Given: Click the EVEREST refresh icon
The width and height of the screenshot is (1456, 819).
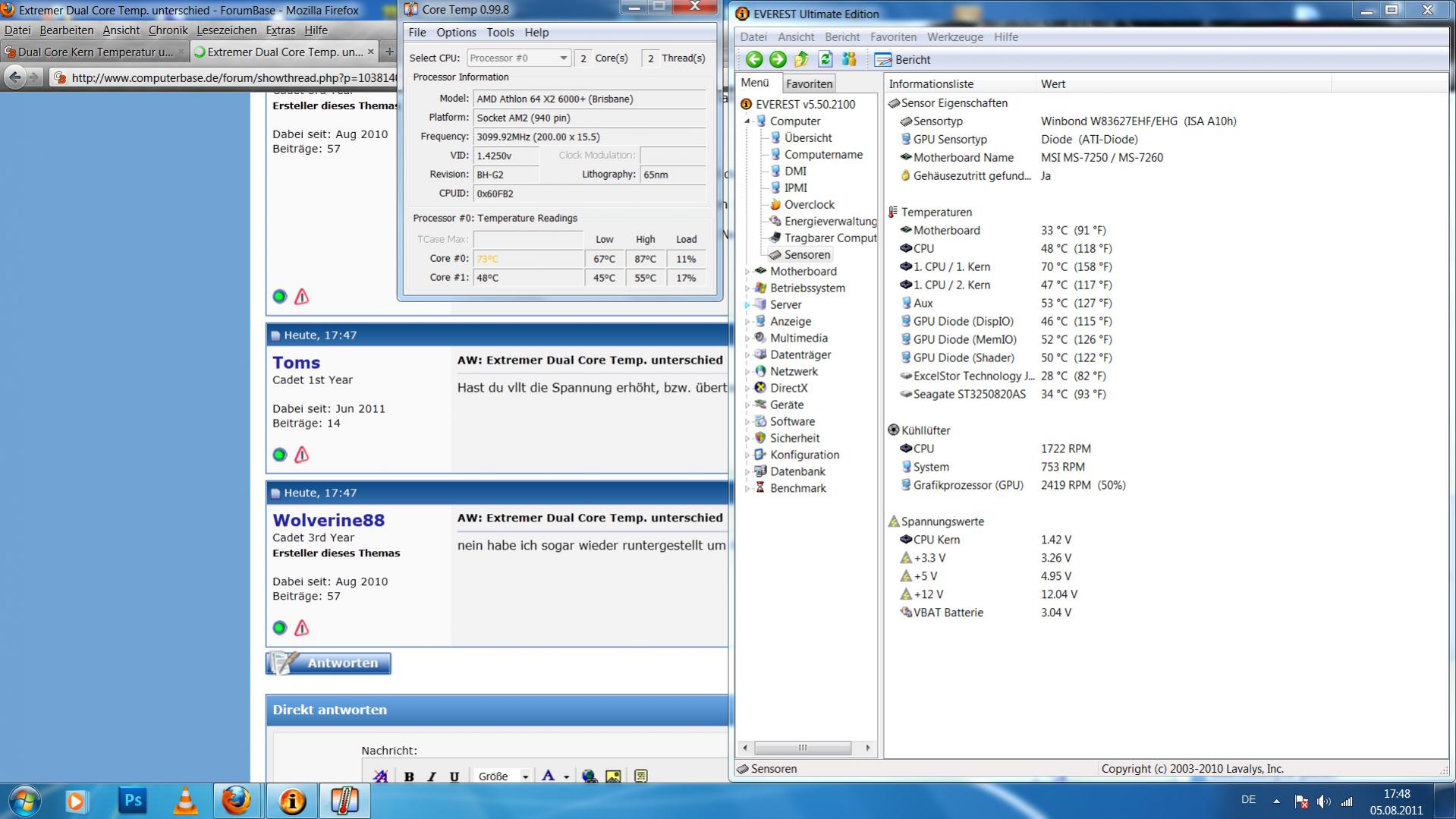Looking at the screenshot, I should click(825, 59).
